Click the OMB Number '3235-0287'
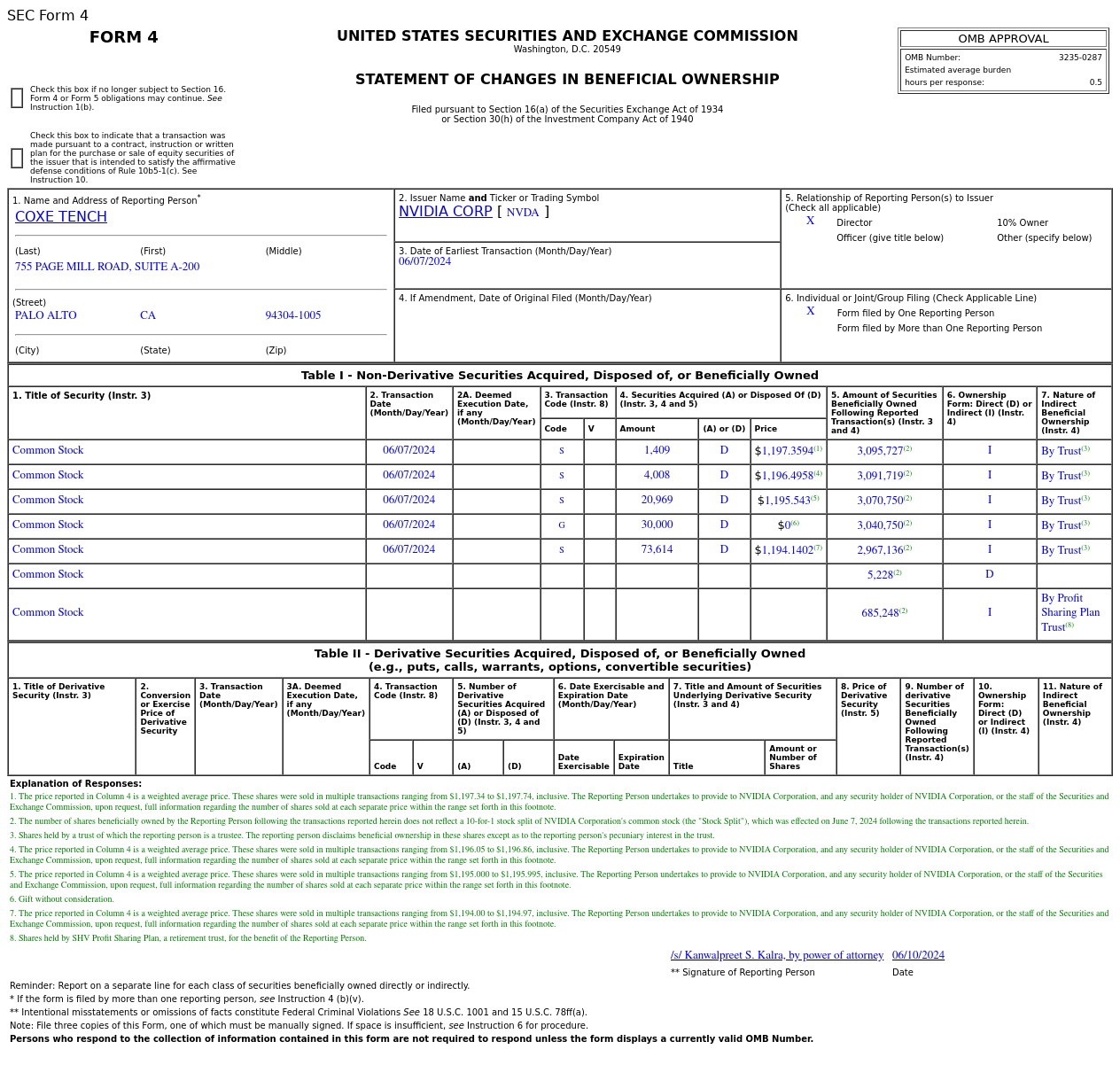The width and height of the screenshot is (1120, 1065). 1080,58
